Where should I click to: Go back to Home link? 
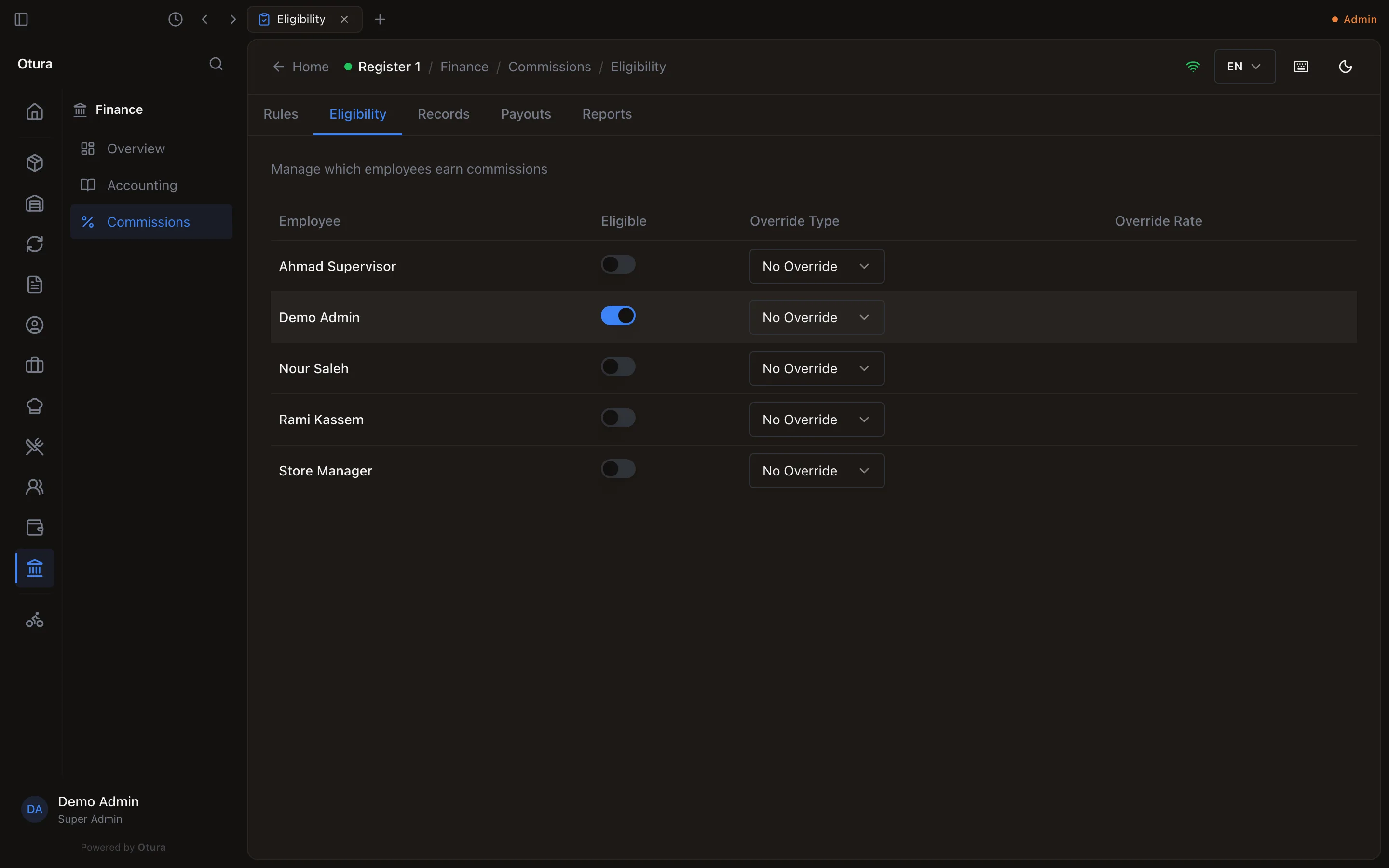(301, 67)
